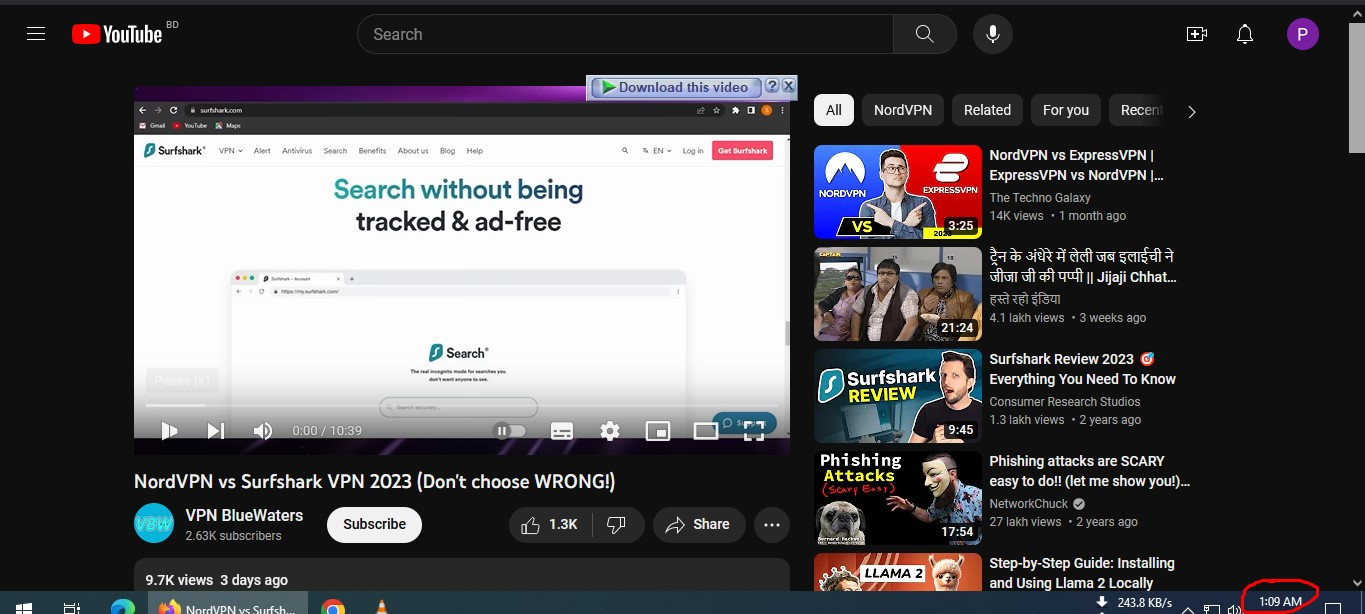The width and height of the screenshot is (1365, 614).
Task: Open NordVPN vs ExpressVPN video title
Action: click(x=1076, y=165)
